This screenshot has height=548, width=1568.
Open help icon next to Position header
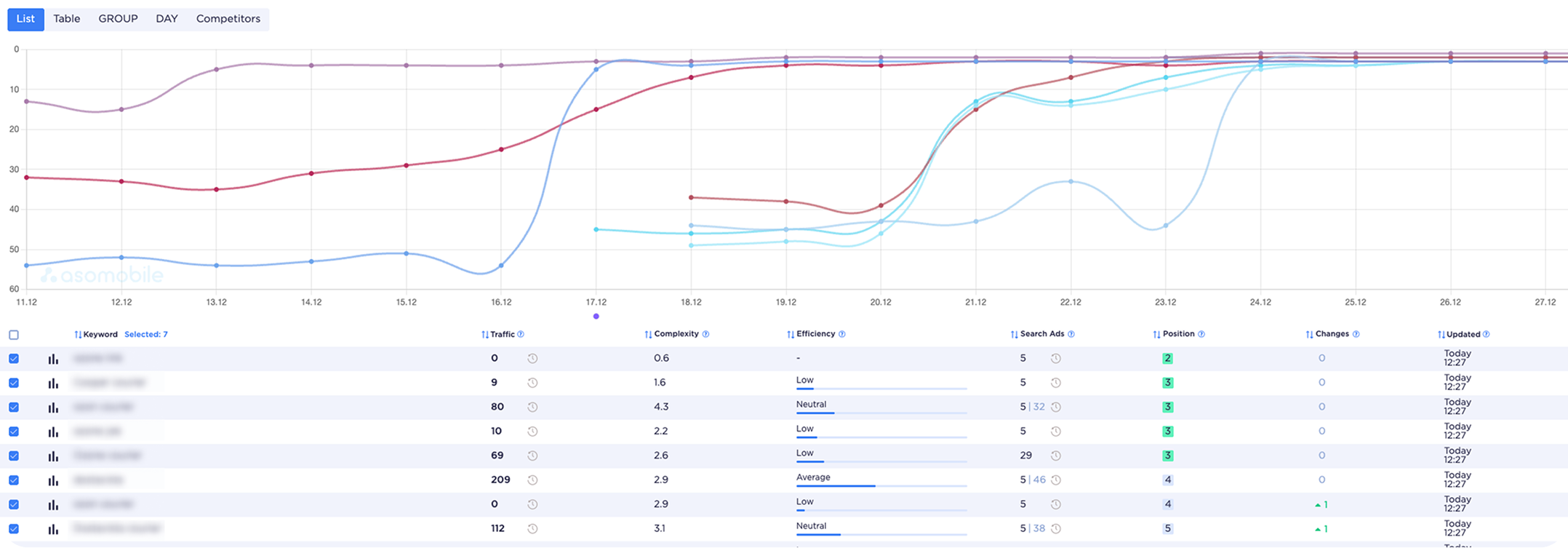pos(1201,334)
